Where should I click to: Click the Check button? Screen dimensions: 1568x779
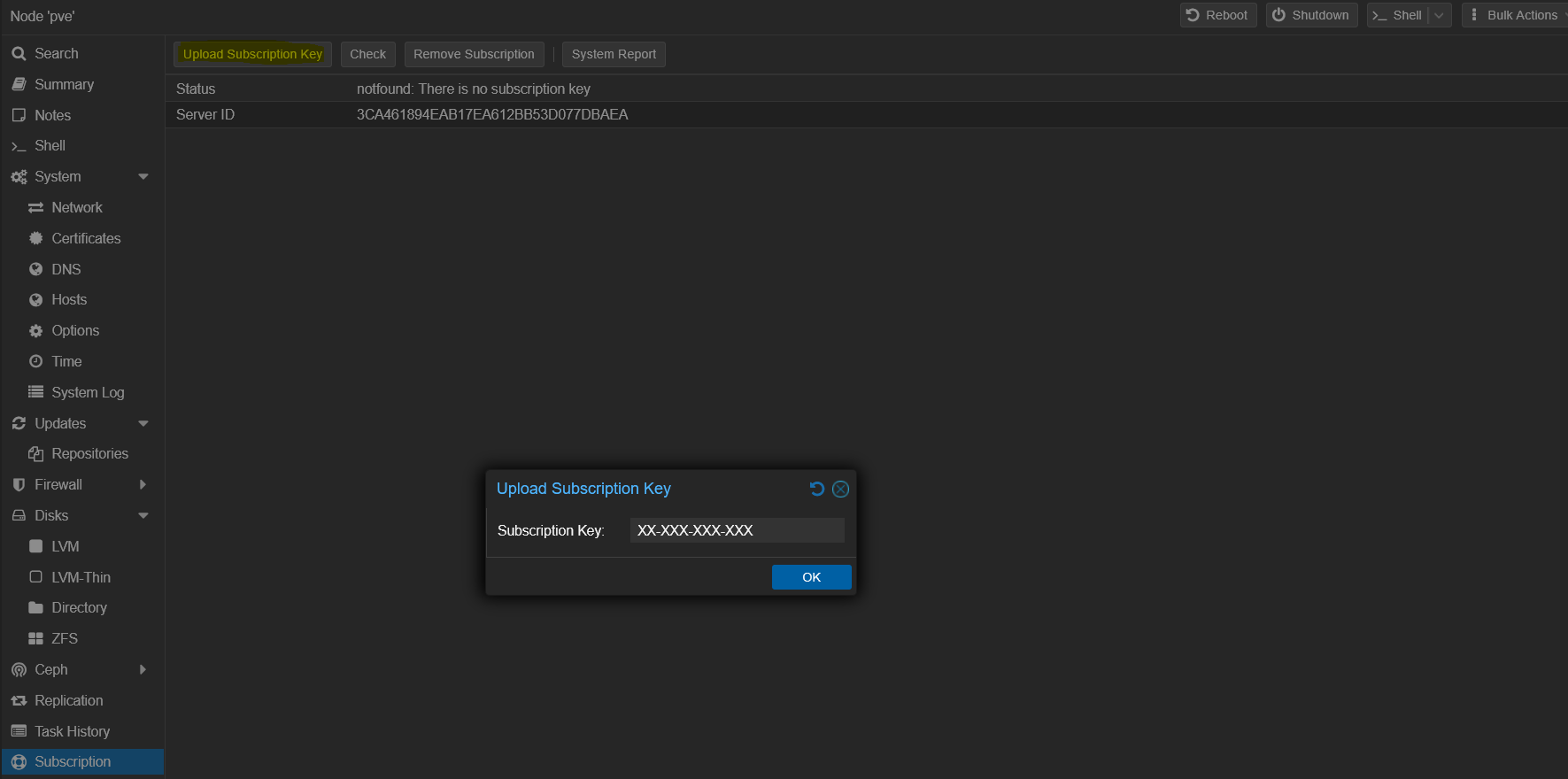coord(367,54)
